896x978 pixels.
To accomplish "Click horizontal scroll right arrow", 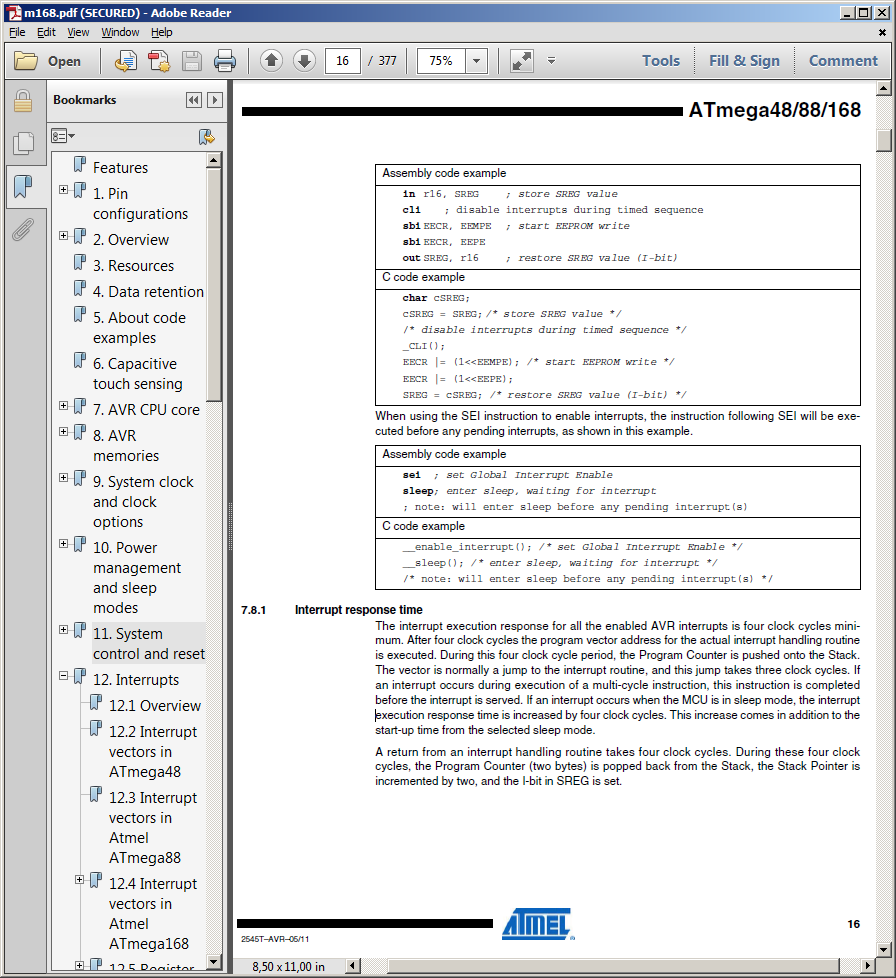I will click(867, 966).
